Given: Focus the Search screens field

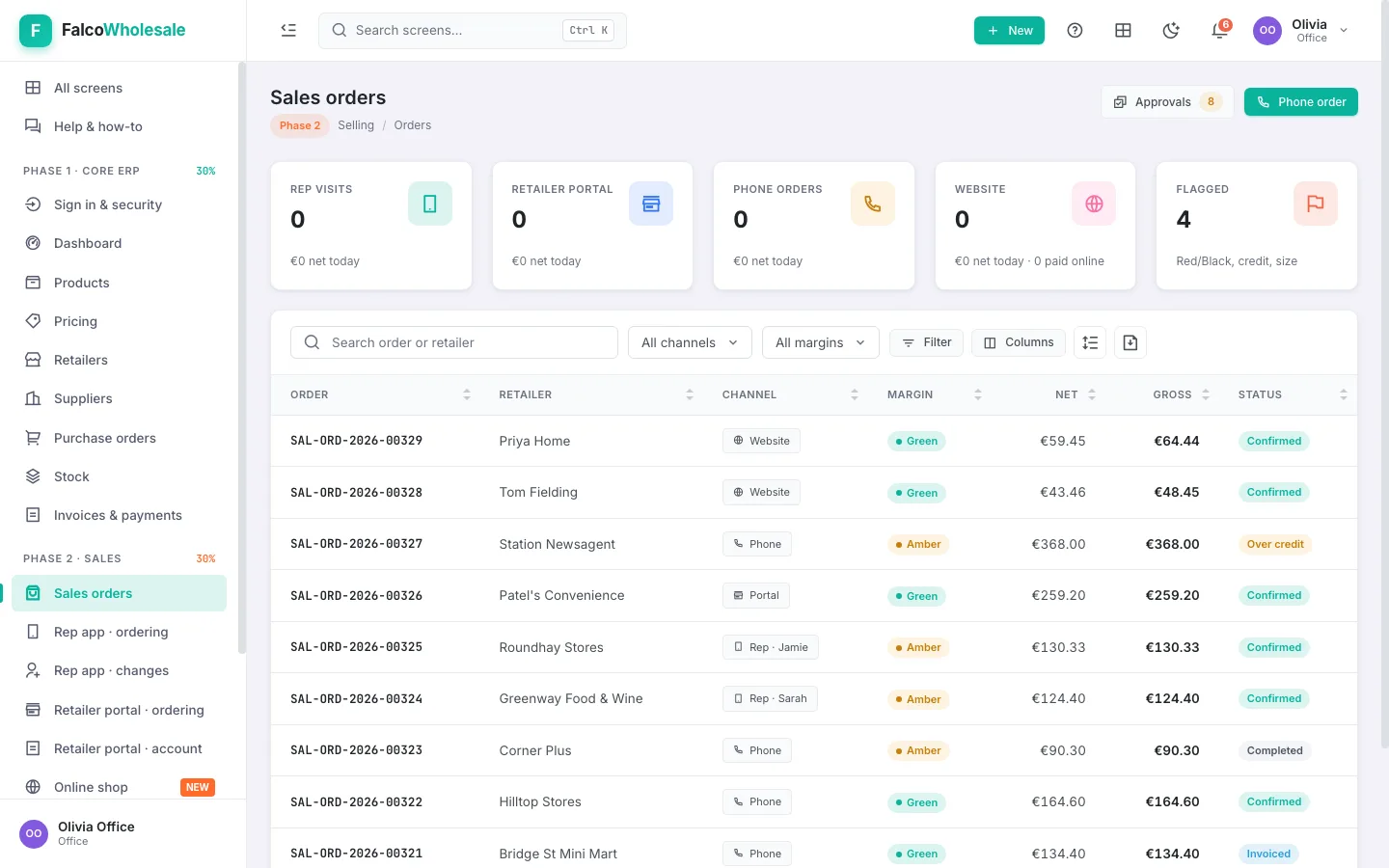Looking at the screenshot, I should pos(473,31).
